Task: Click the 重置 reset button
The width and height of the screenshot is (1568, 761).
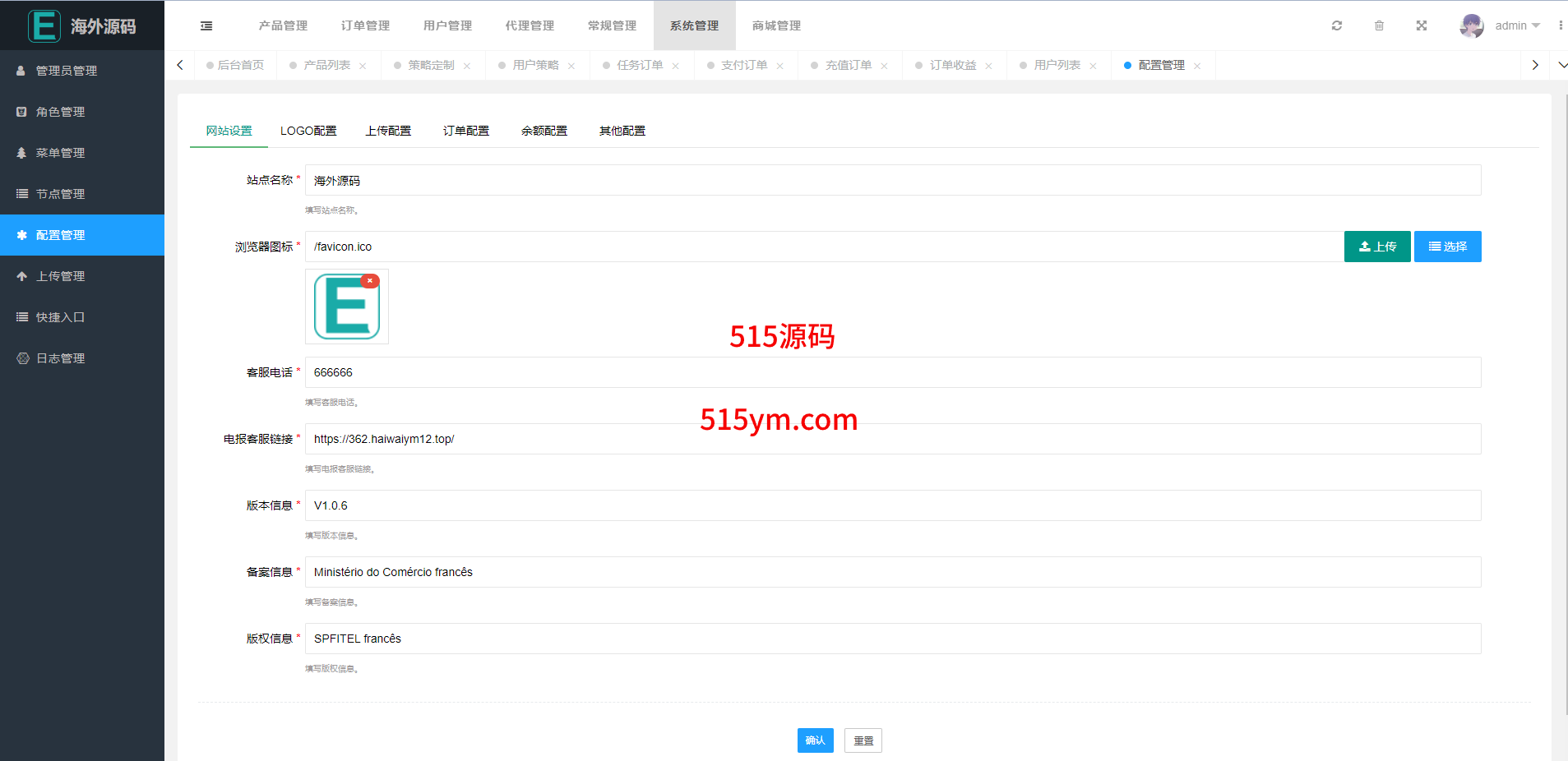Action: point(863,740)
